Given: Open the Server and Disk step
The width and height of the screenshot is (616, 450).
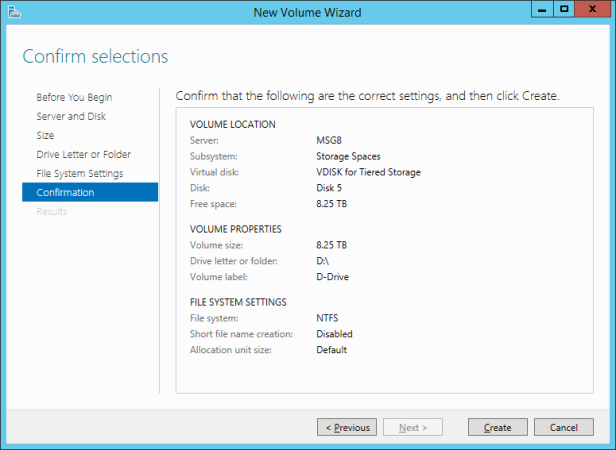Looking at the screenshot, I should pyautogui.click(x=73, y=116).
